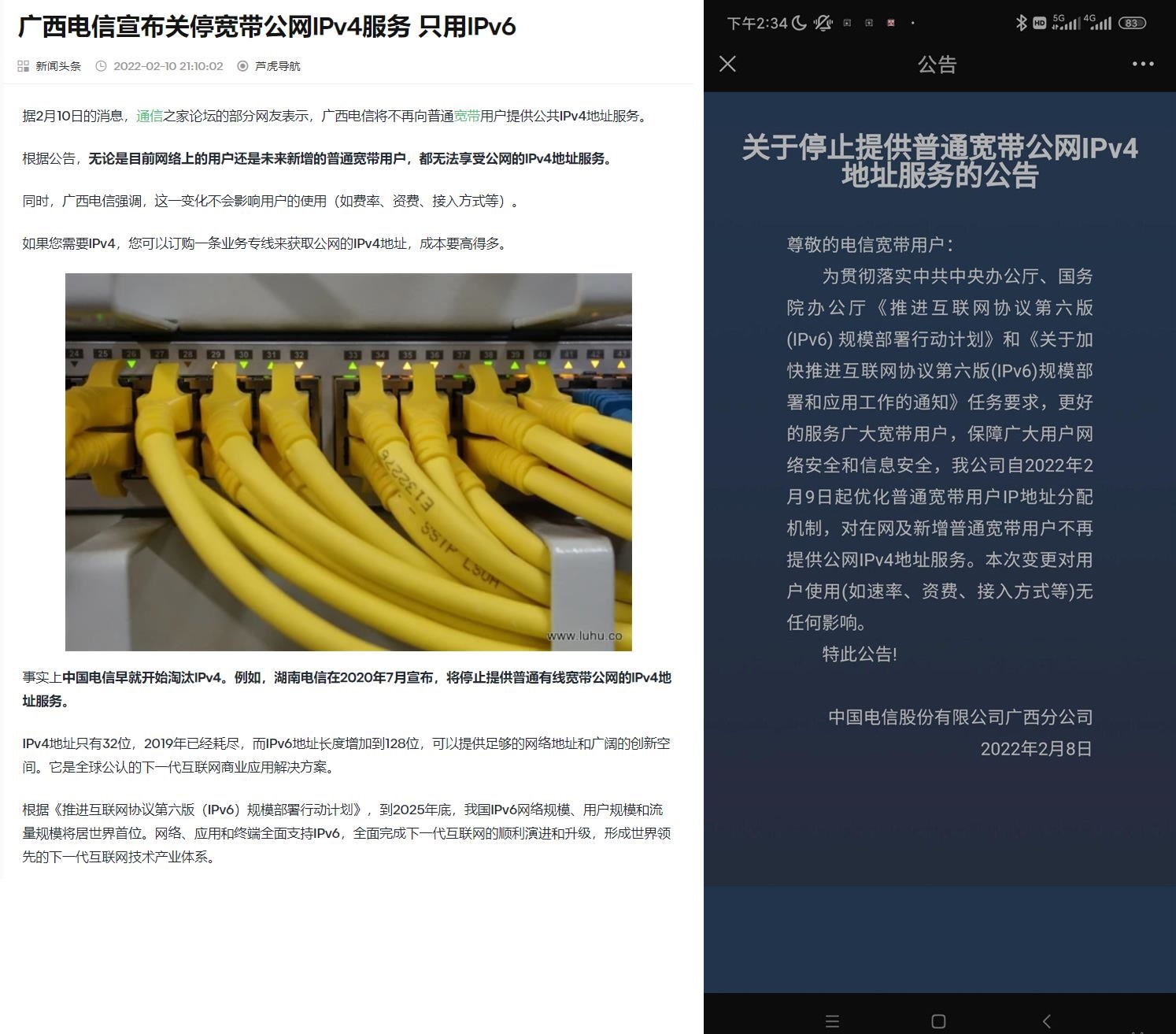Open the yellow network cables photo
This screenshot has width=1176, height=1034.
349,462
